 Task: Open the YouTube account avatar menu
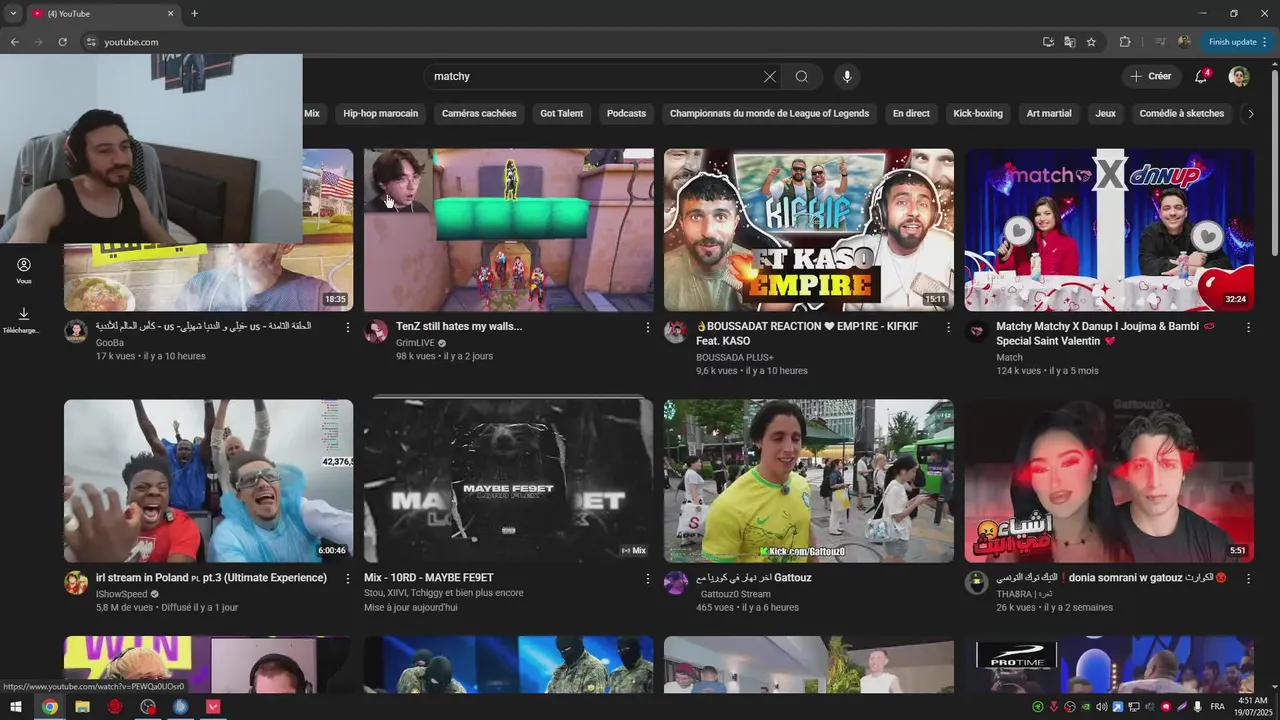(x=1239, y=76)
